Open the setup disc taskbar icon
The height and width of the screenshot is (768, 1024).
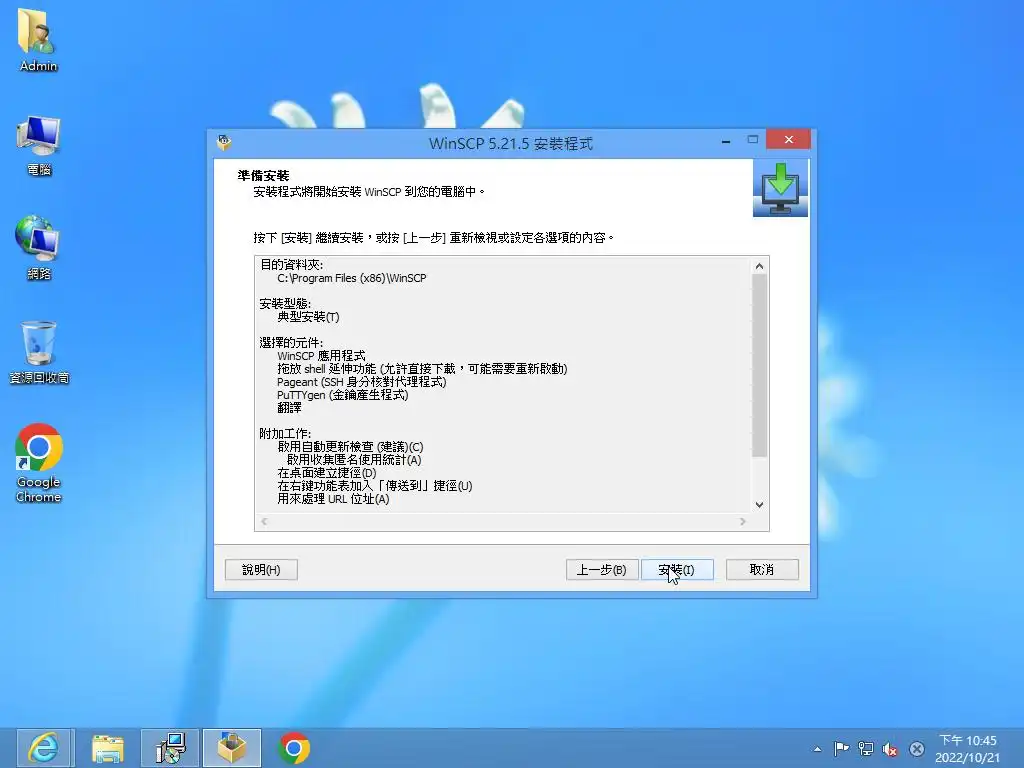click(171, 748)
